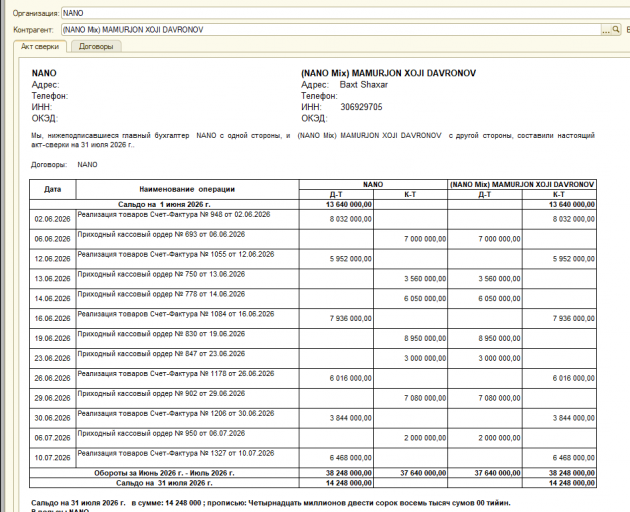This screenshot has height=512, width=630.
Task: Select the date cell 26.06.2026
Action: point(53,379)
